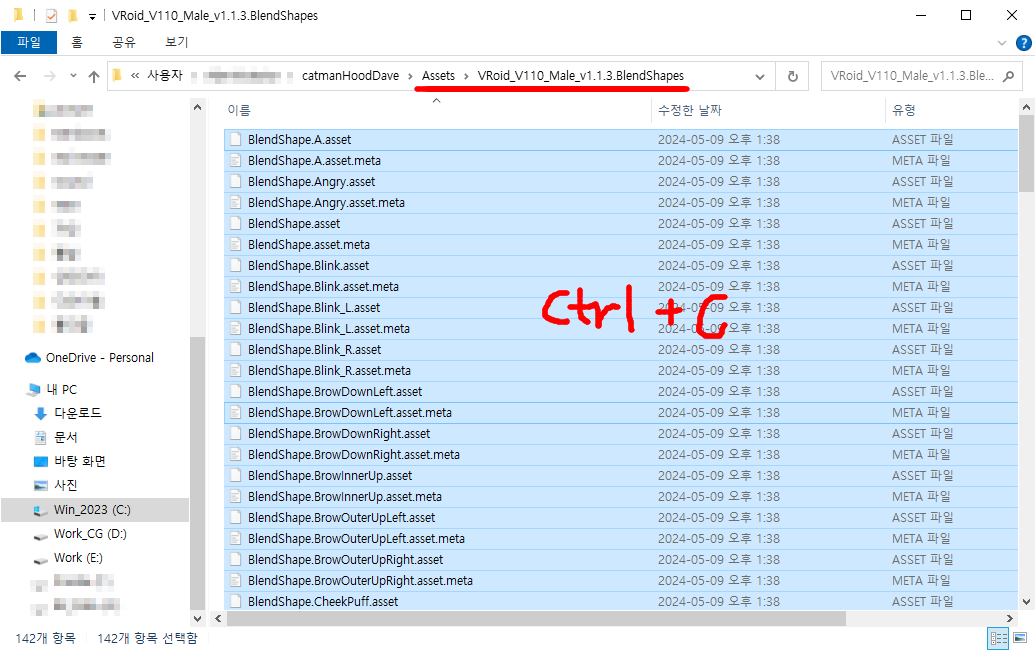The width and height of the screenshot is (1036, 651).
Task: Click the New folder quick access icon
Action: pyautogui.click(x=72, y=15)
